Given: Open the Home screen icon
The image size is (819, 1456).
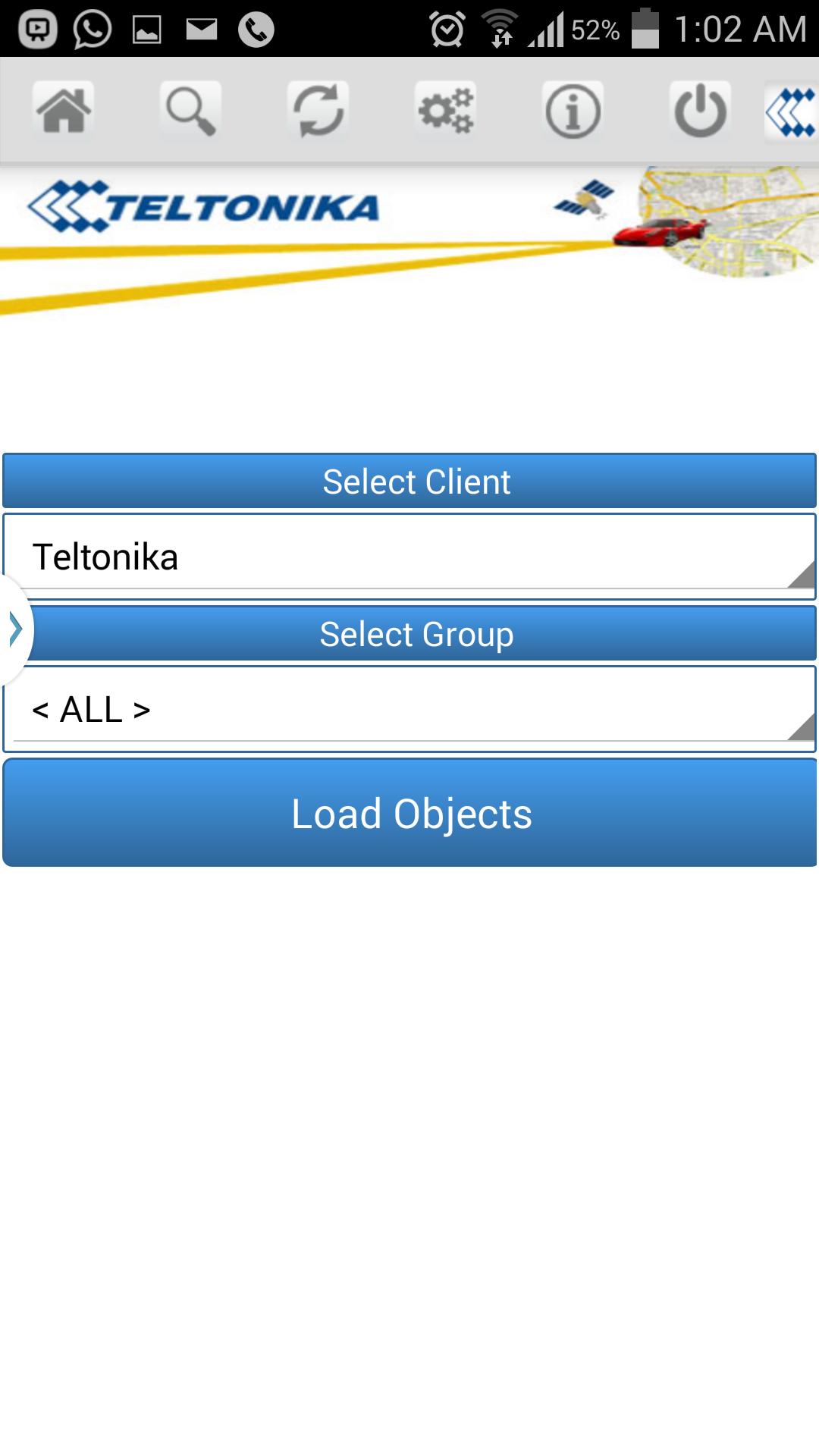Looking at the screenshot, I should 64,108.
